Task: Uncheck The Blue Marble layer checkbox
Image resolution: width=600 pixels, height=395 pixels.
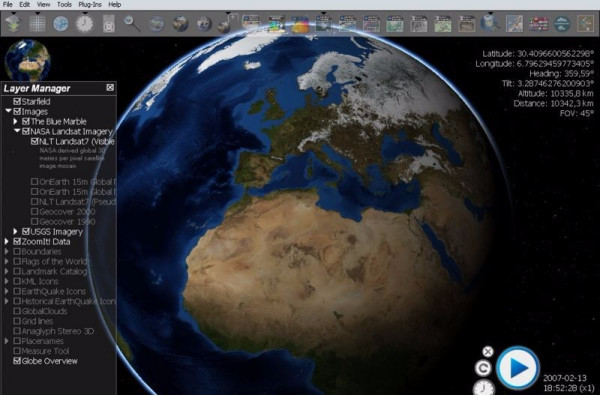Action: point(26,121)
